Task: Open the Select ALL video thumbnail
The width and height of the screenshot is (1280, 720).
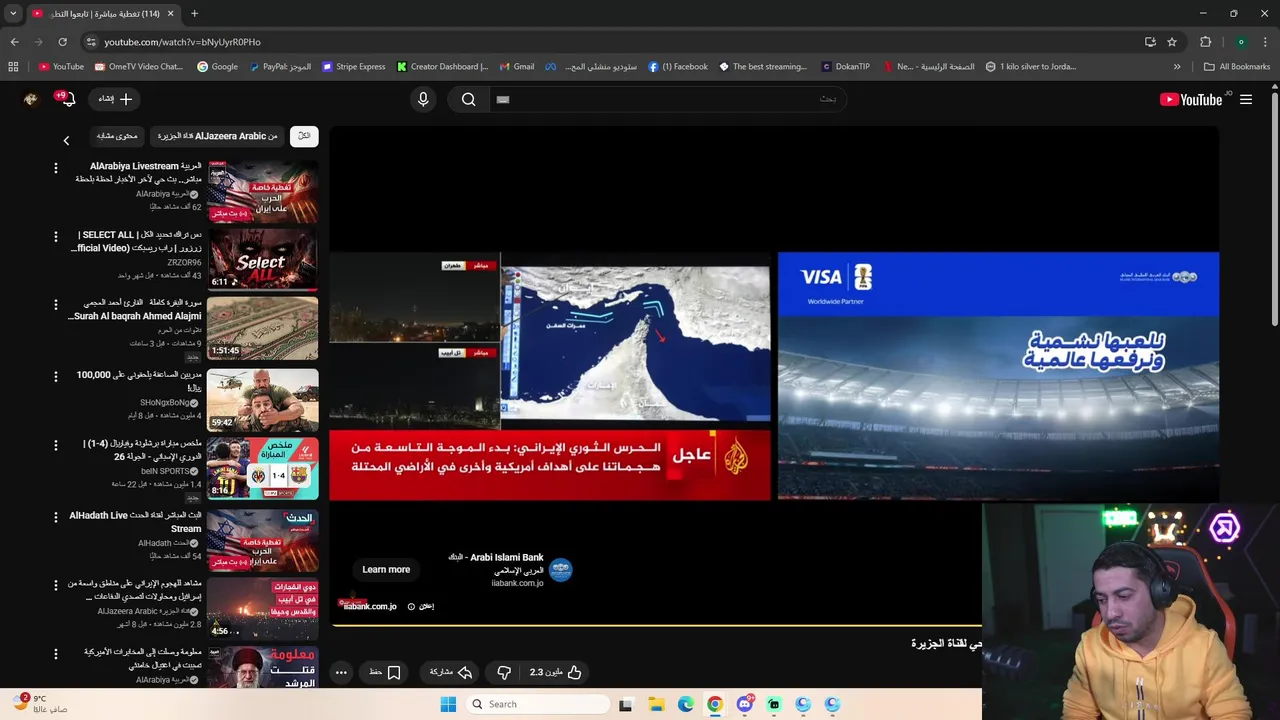Action: pos(263,259)
